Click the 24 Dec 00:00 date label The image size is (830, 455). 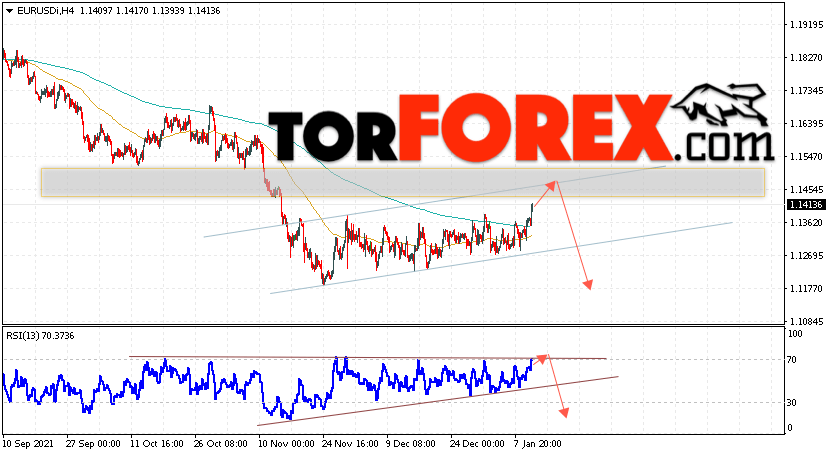click(x=477, y=443)
